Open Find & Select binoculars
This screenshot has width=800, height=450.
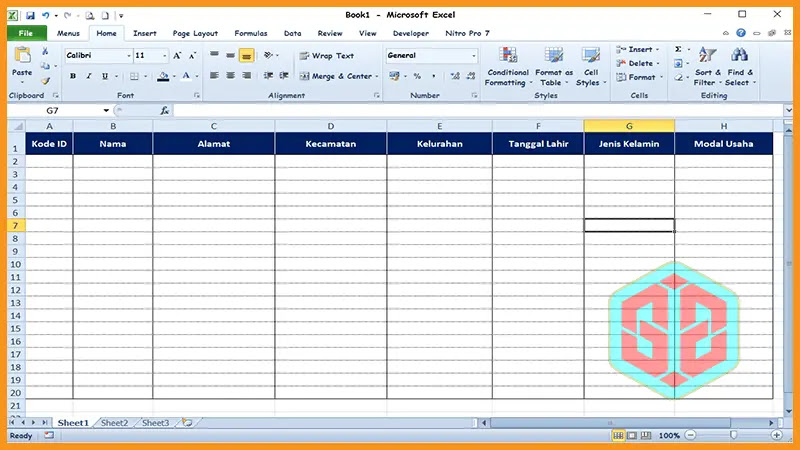click(740, 66)
